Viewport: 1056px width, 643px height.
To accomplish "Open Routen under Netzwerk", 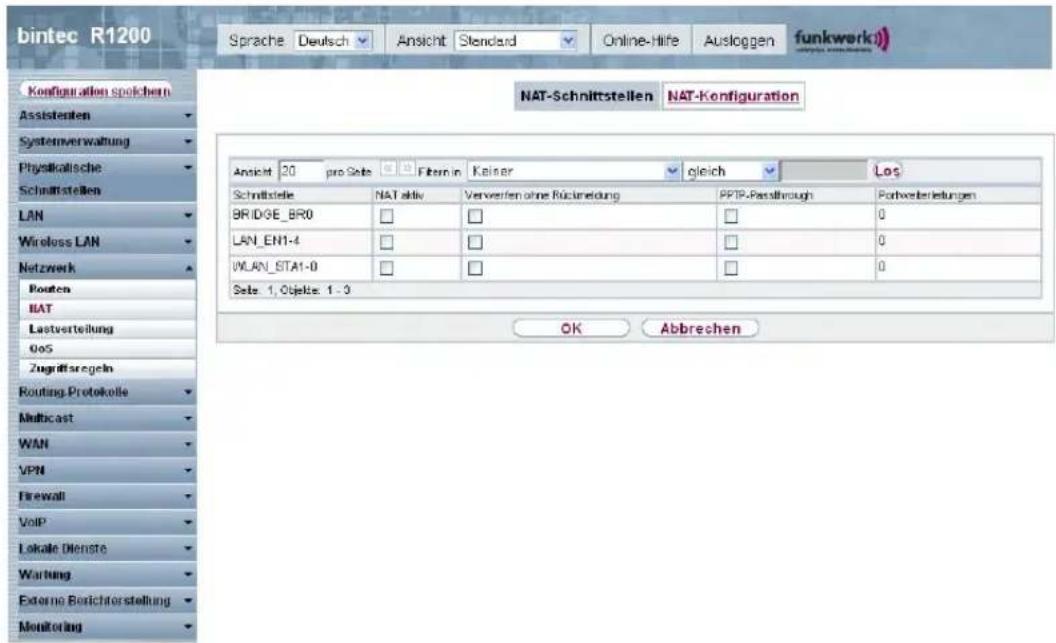I will (x=108, y=289).
